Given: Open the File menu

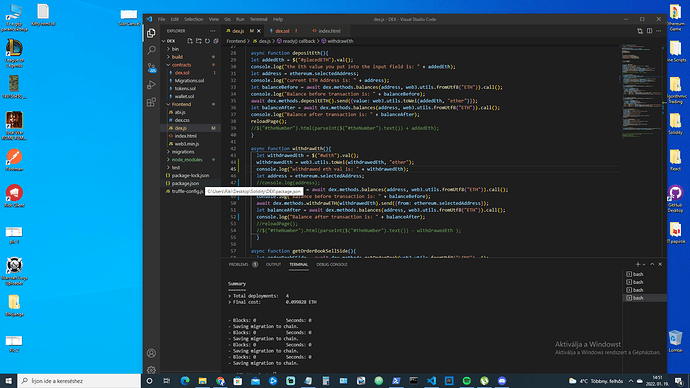Looking at the screenshot, I should pyautogui.click(x=161, y=19).
